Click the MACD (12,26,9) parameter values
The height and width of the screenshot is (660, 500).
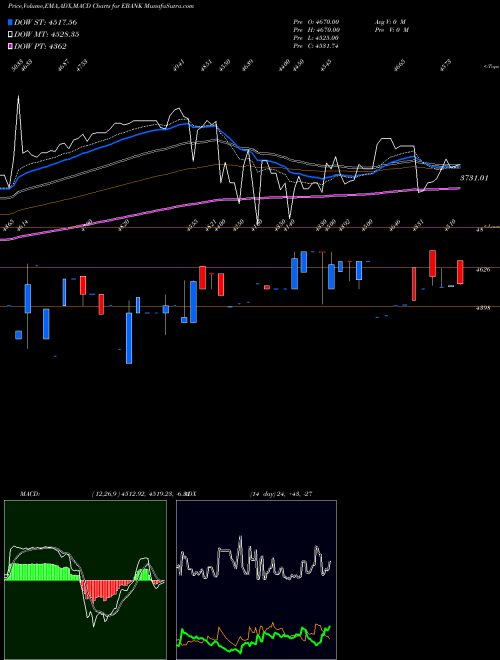click(138, 494)
